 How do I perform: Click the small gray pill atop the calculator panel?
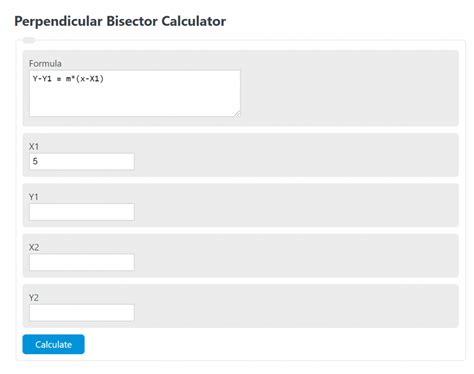coord(29,40)
